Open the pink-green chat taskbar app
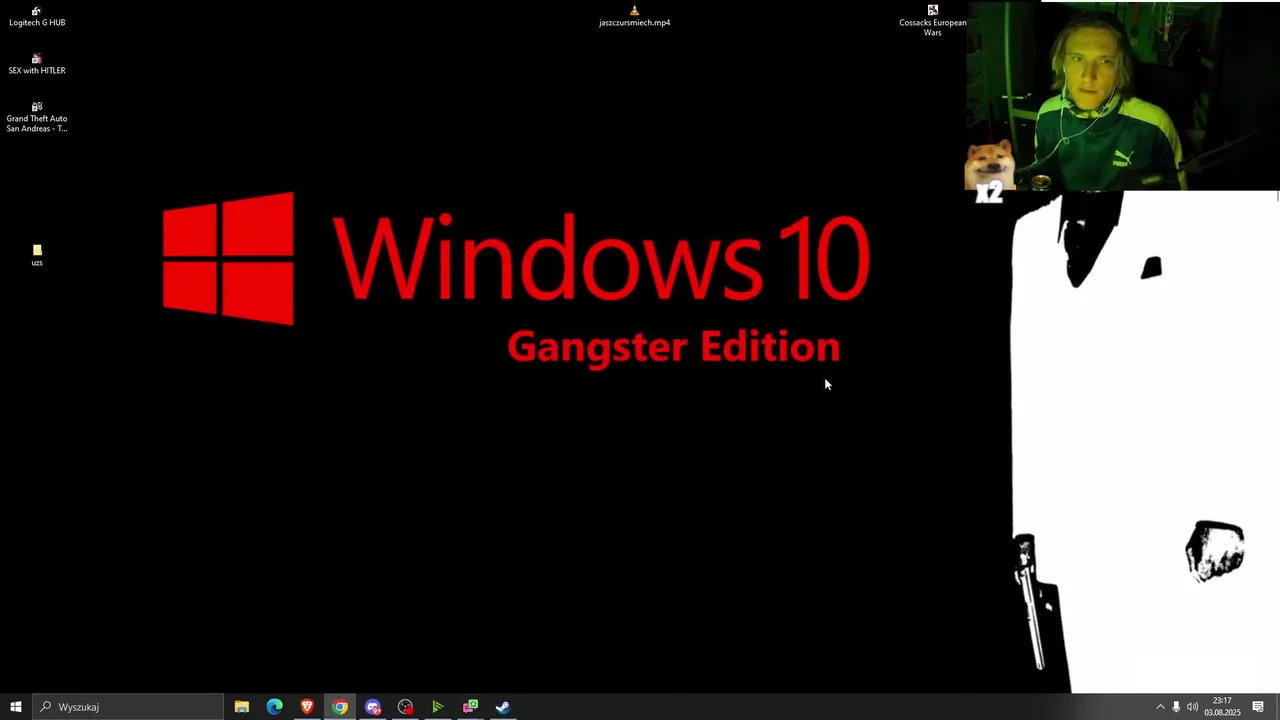The height and width of the screenshot is (720, 1280). coord(470,707)
